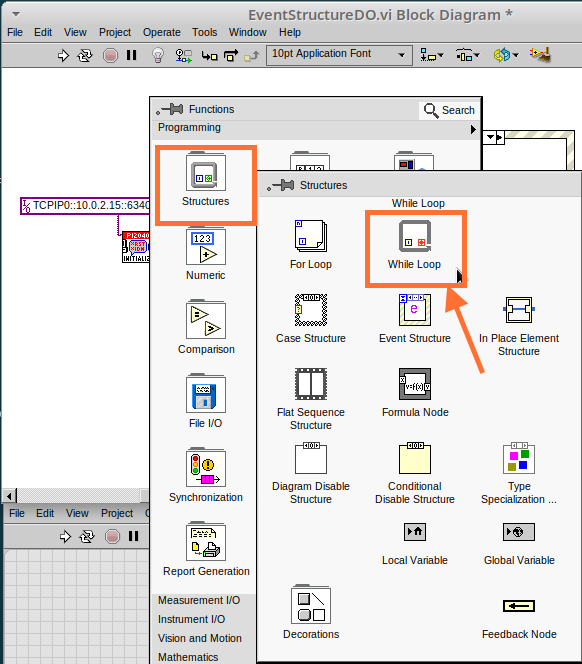Click Run Continuously in lower front panel toolbar

(x=87, y=537)
